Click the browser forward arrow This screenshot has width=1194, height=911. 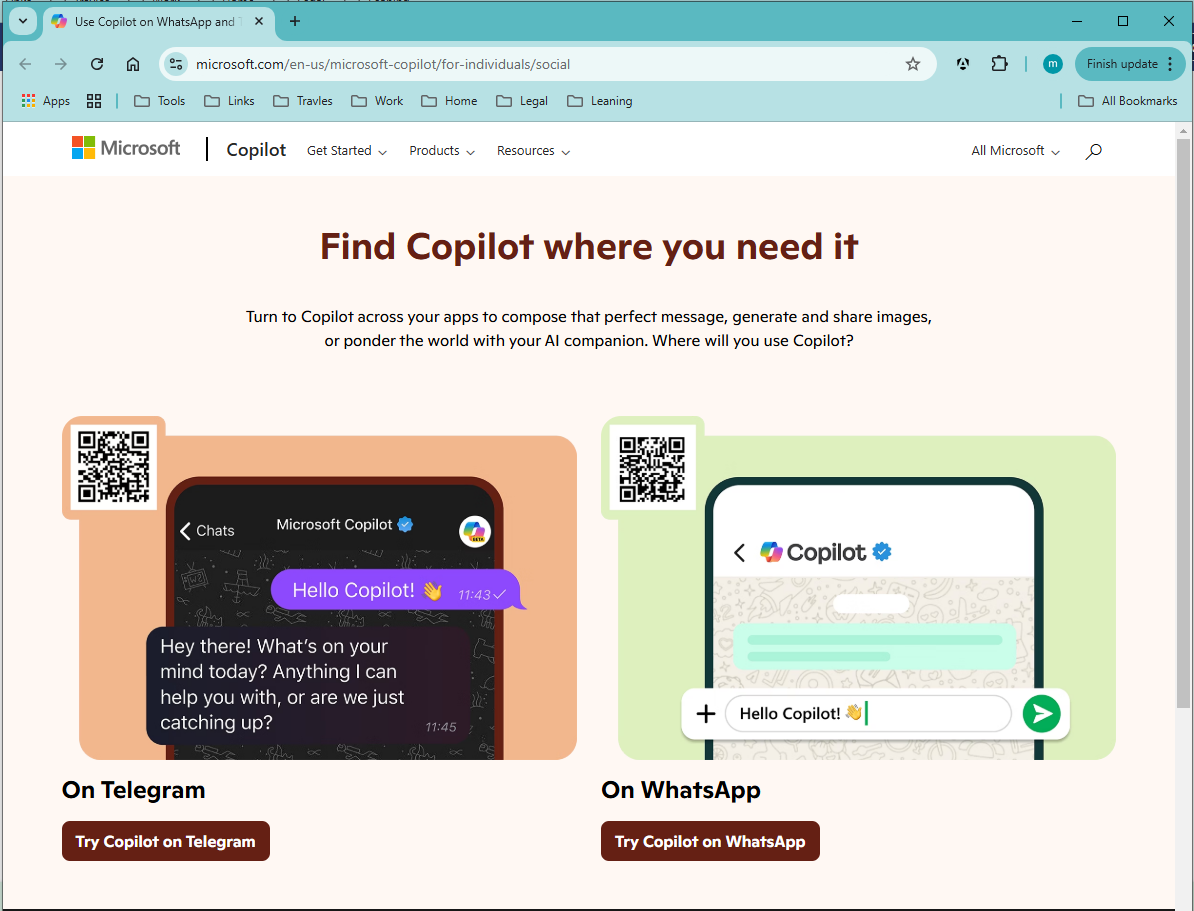point(61,64)
